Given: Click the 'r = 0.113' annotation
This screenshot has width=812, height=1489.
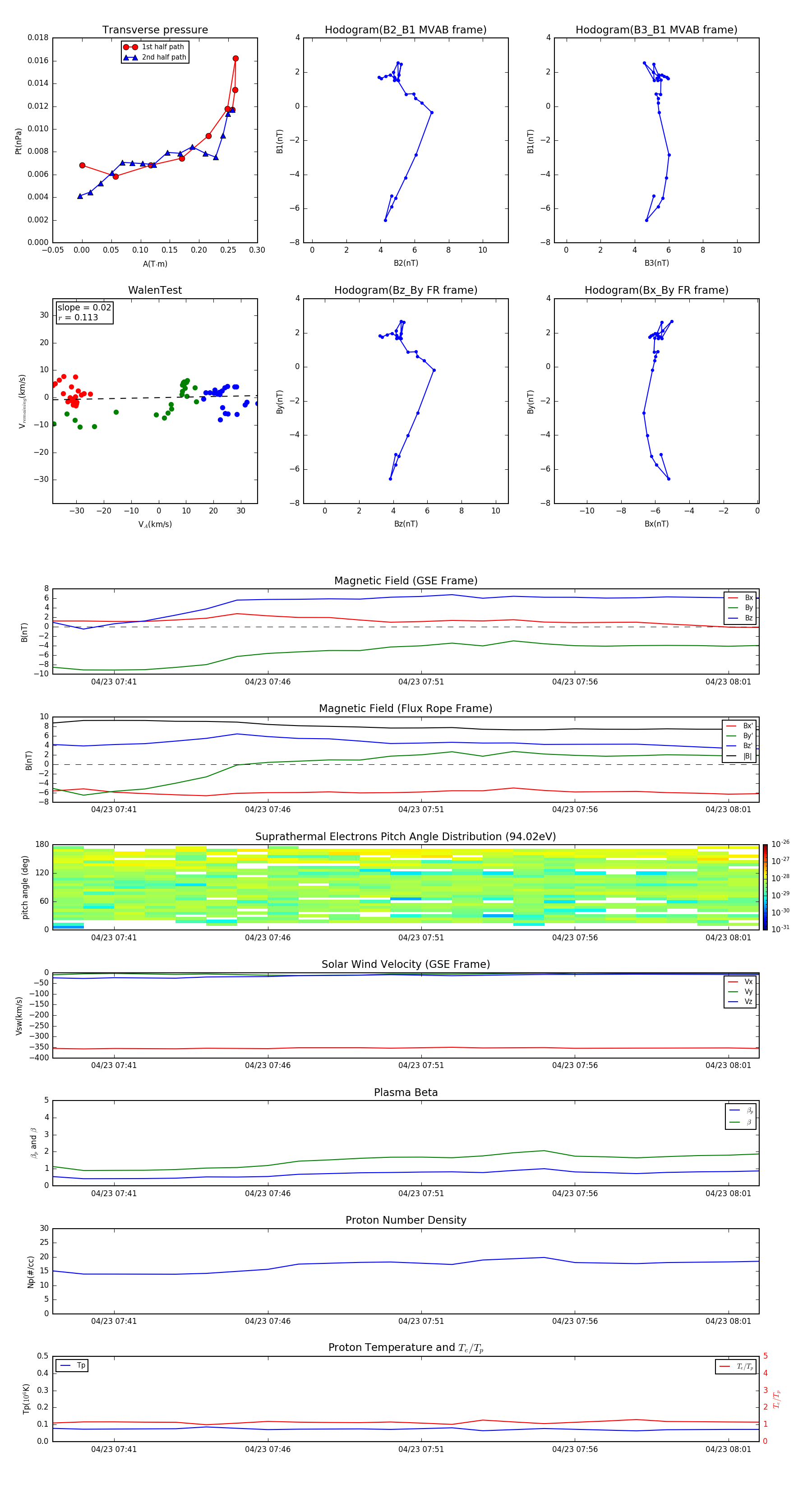Looking at the screenshot, I should click(x=78, y=317).
